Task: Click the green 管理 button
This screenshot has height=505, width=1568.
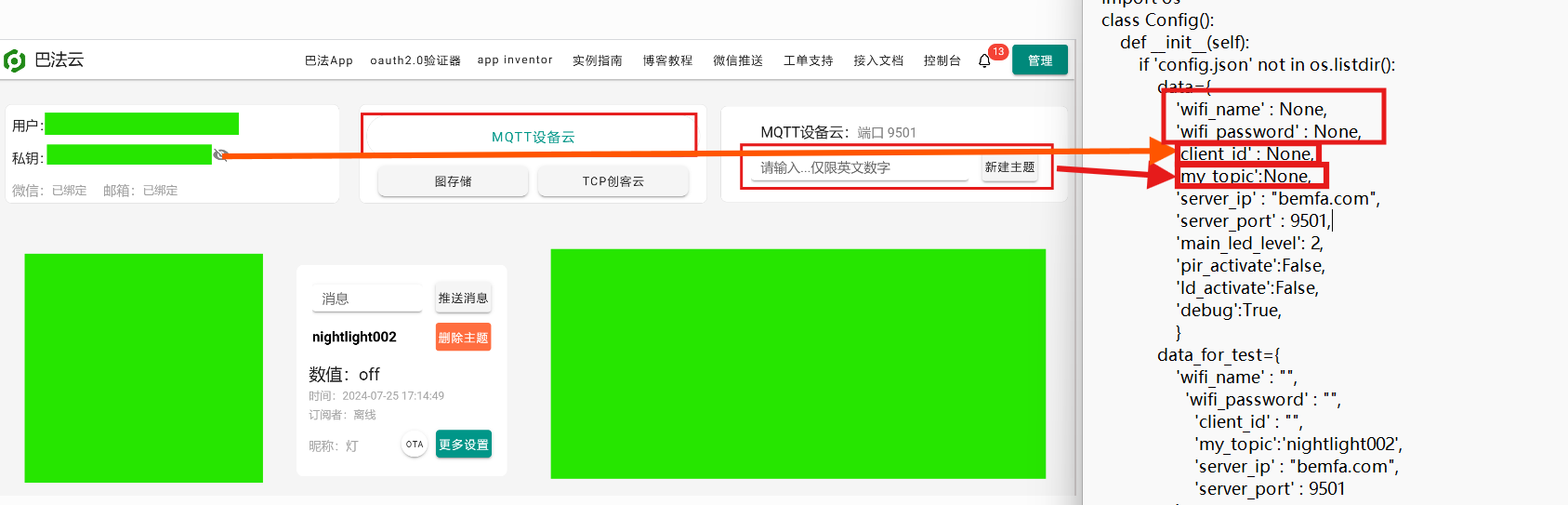Action: coord(1040,60)
